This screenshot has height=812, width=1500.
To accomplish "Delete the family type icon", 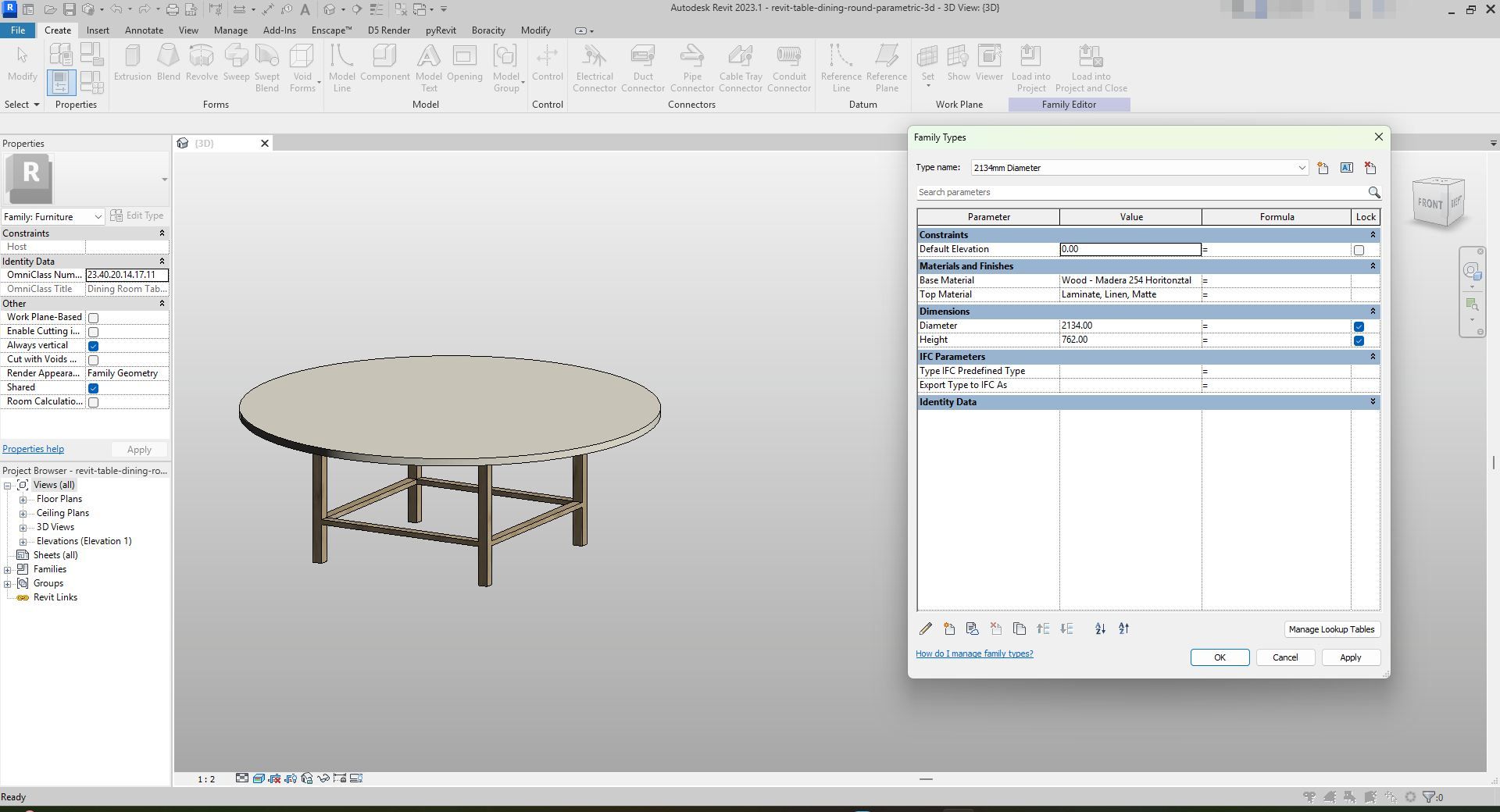I will 1370,168.
